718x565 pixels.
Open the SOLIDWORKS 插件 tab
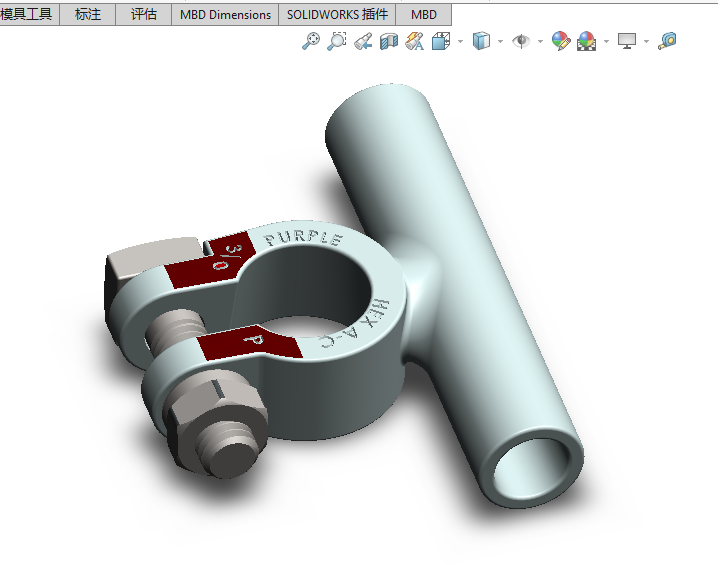click(x=337, y=15)
